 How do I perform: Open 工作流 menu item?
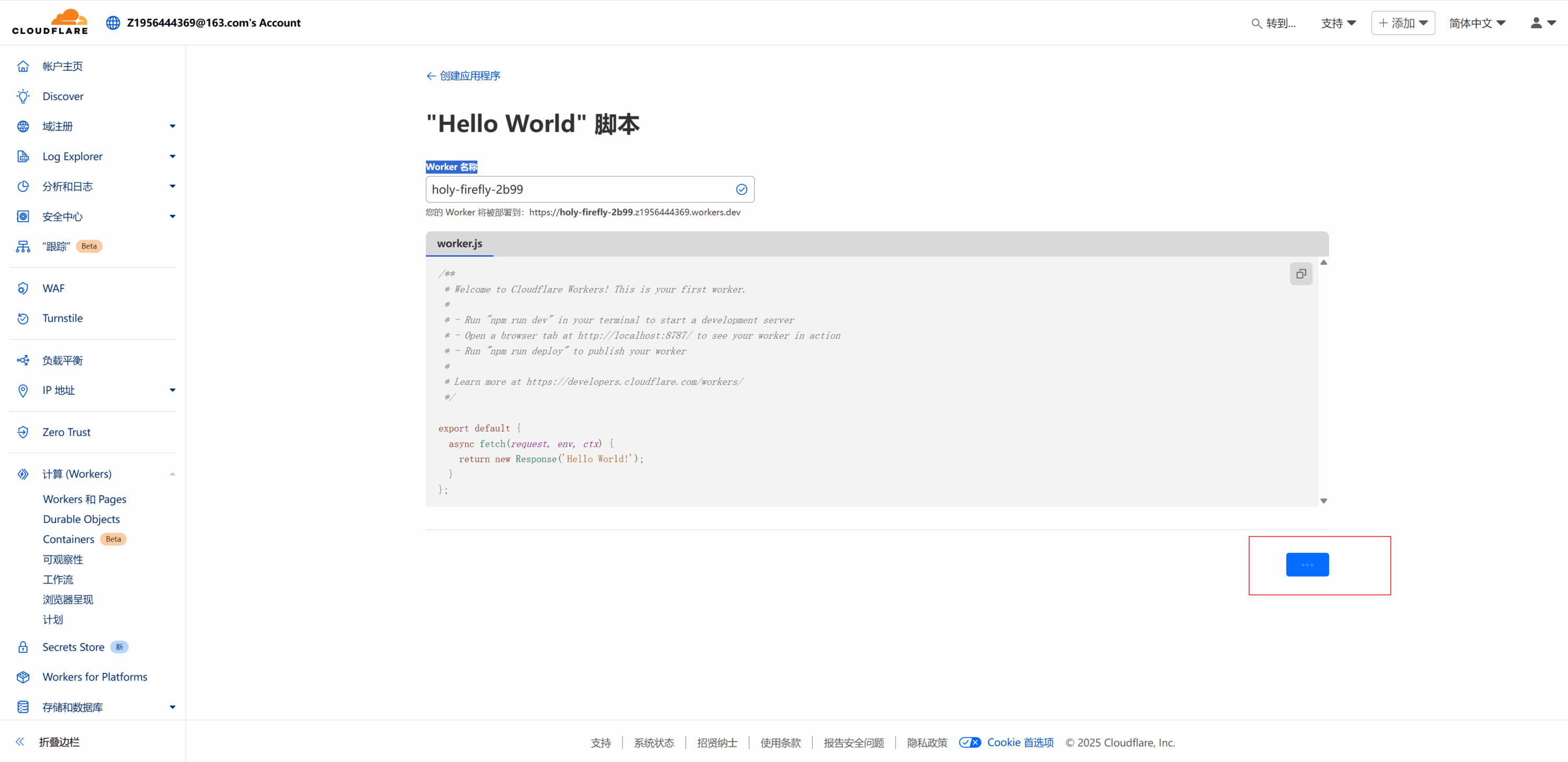tap(58, 579)
